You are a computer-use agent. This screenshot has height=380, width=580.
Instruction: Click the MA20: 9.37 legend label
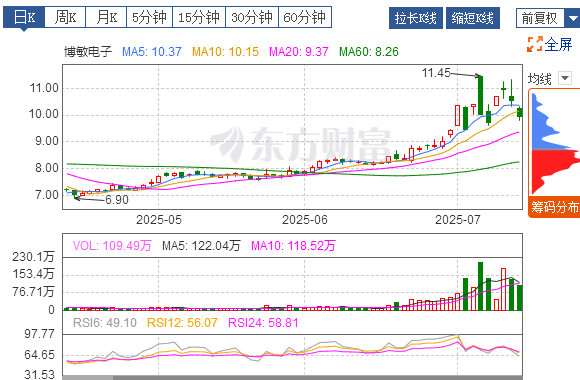click(x=299, y=51)
